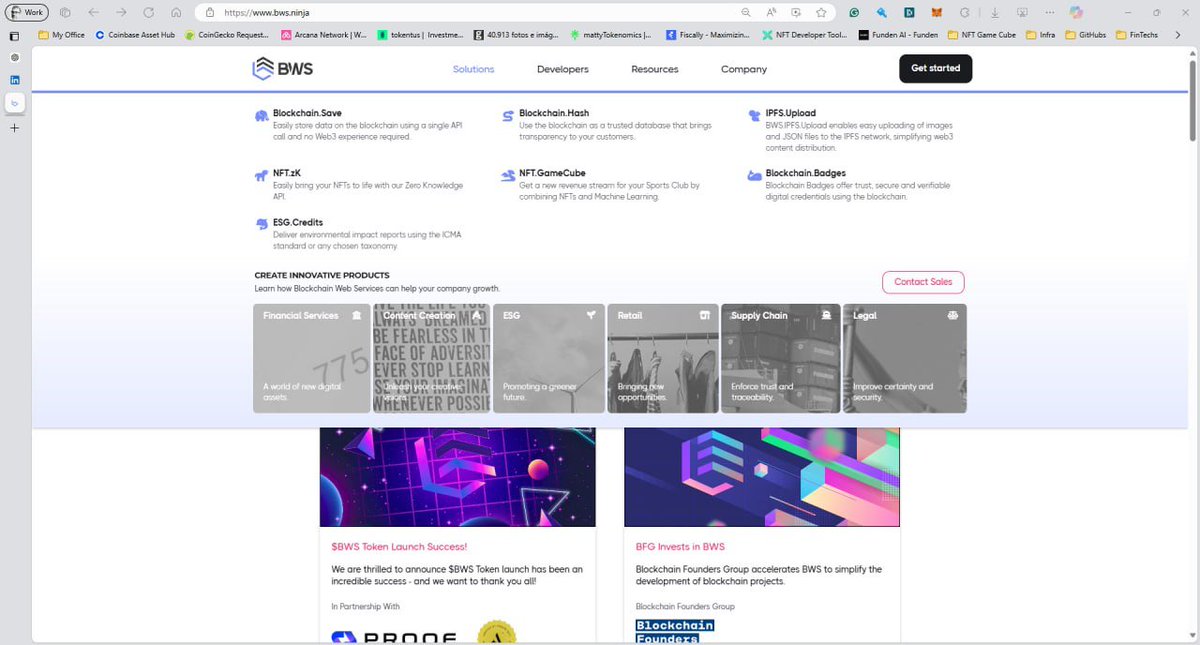Click the plus icon in sidebar

15,128
